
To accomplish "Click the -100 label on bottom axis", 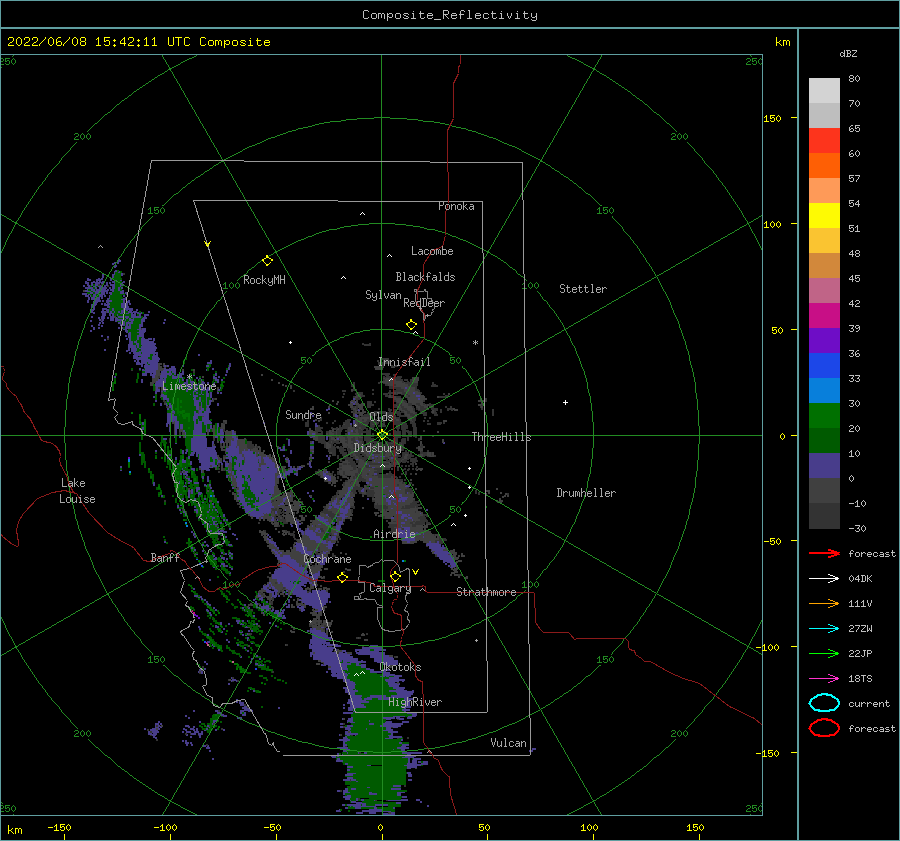I will 165,828.
